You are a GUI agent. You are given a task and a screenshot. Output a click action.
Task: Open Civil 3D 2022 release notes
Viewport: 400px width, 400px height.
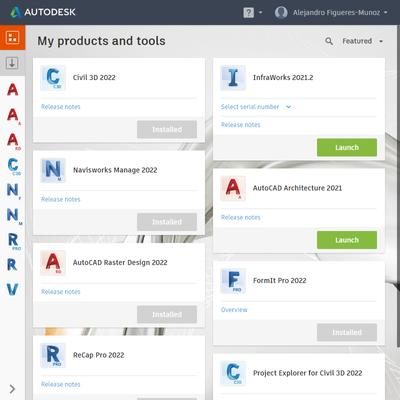coord(61,107)
